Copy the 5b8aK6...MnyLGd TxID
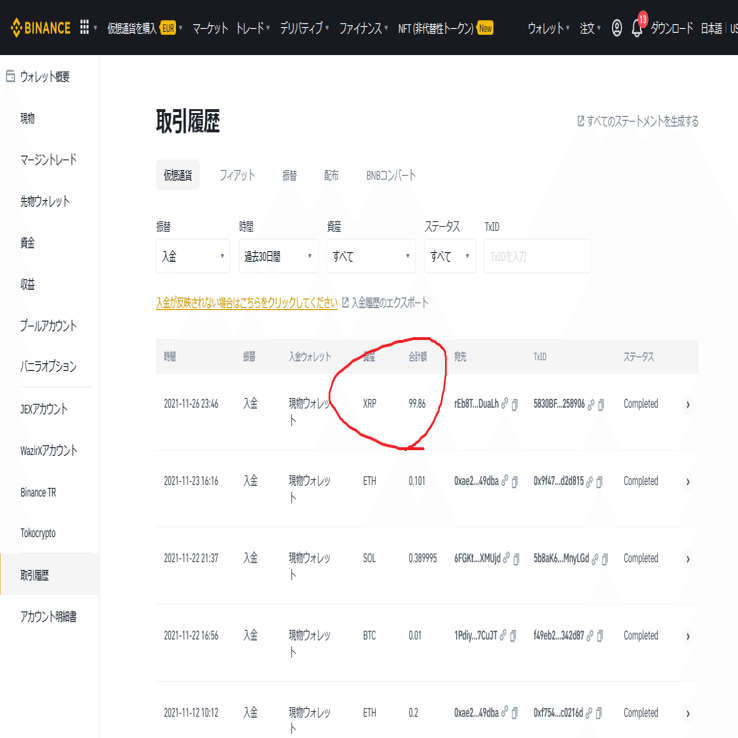This screenshot has height=738, width=738. tap(605, 559)
